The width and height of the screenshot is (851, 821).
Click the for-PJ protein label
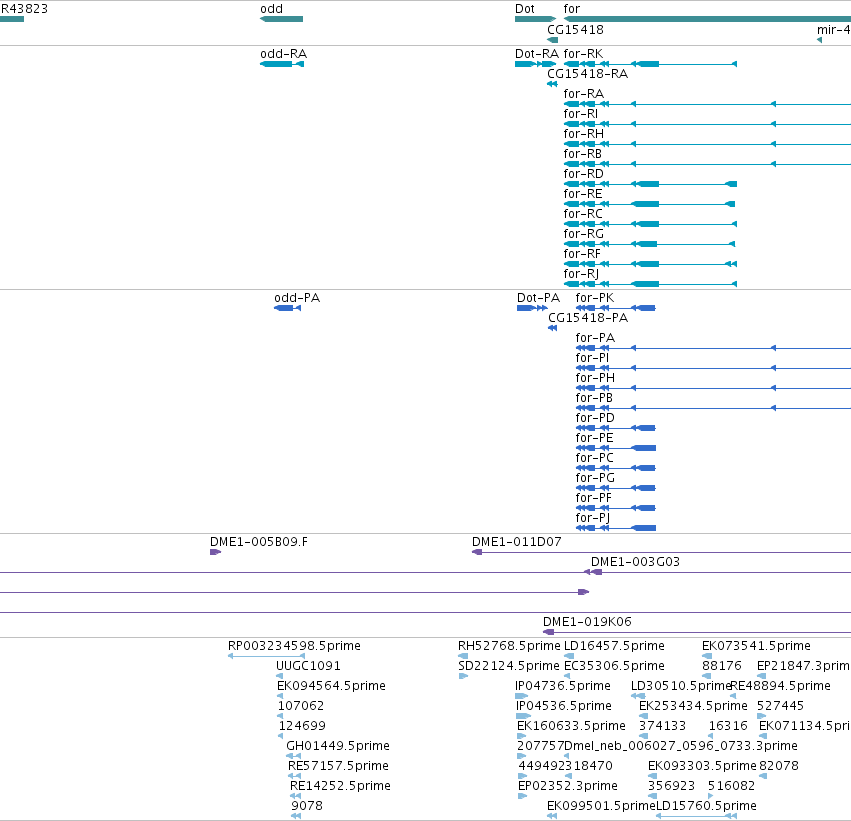(x=593, y=518)
